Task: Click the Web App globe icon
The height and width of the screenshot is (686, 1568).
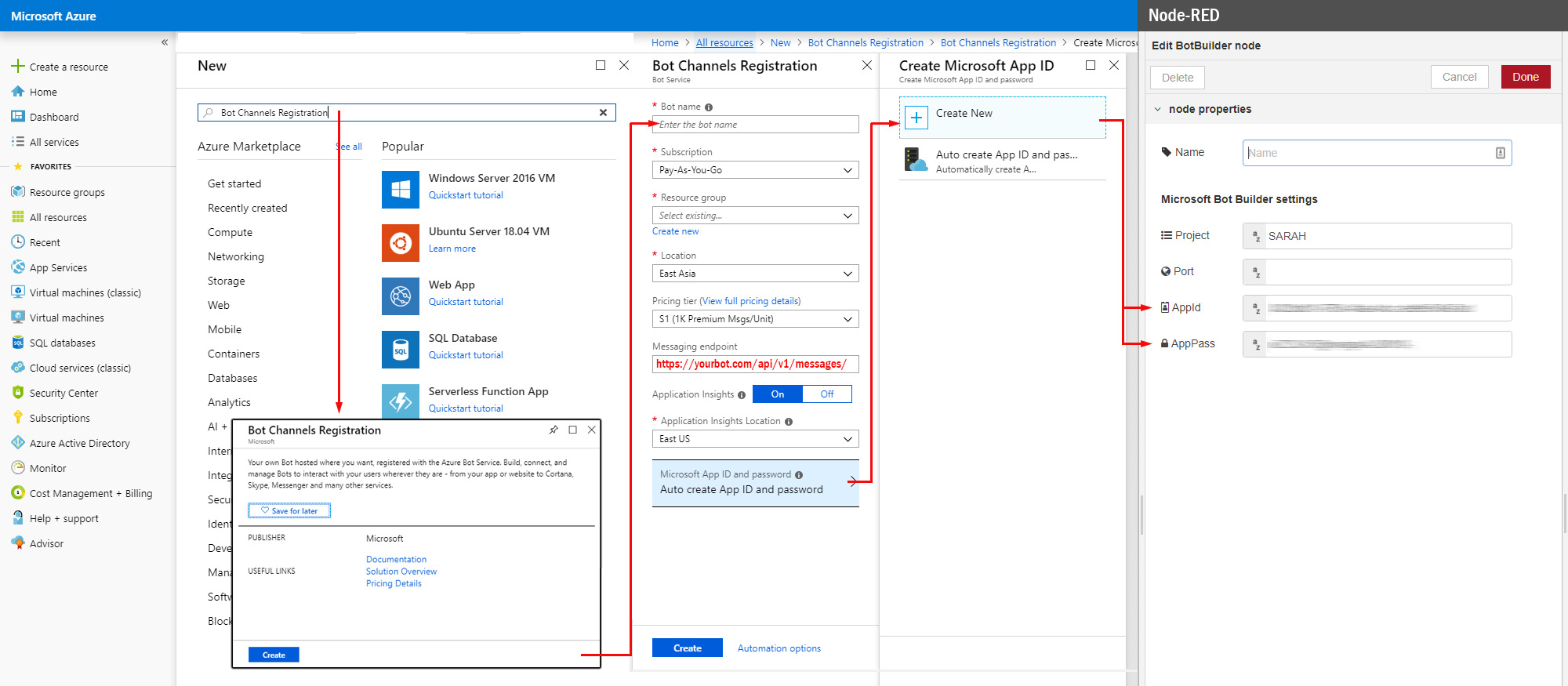Action: pyautogui.click(x=401, y=296)
